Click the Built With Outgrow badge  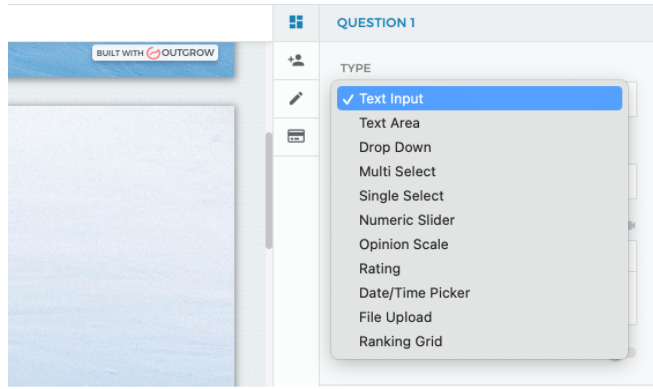[155, 53]
